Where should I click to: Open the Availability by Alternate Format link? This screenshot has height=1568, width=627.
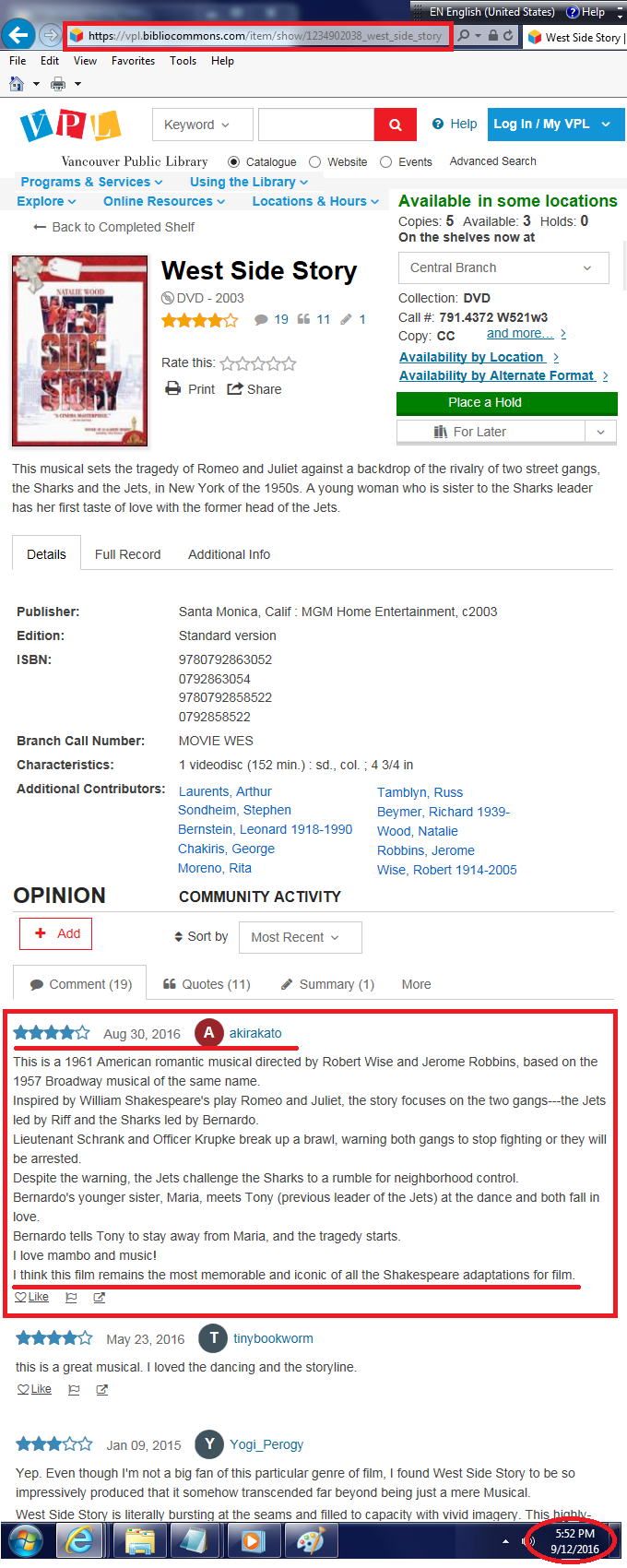click(503, 375)
